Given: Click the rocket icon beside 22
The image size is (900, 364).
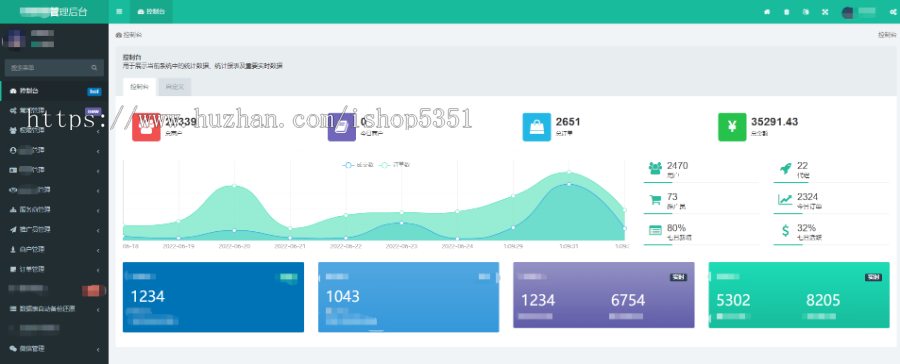Looking at the screenshot, I should tap(785, 168).
